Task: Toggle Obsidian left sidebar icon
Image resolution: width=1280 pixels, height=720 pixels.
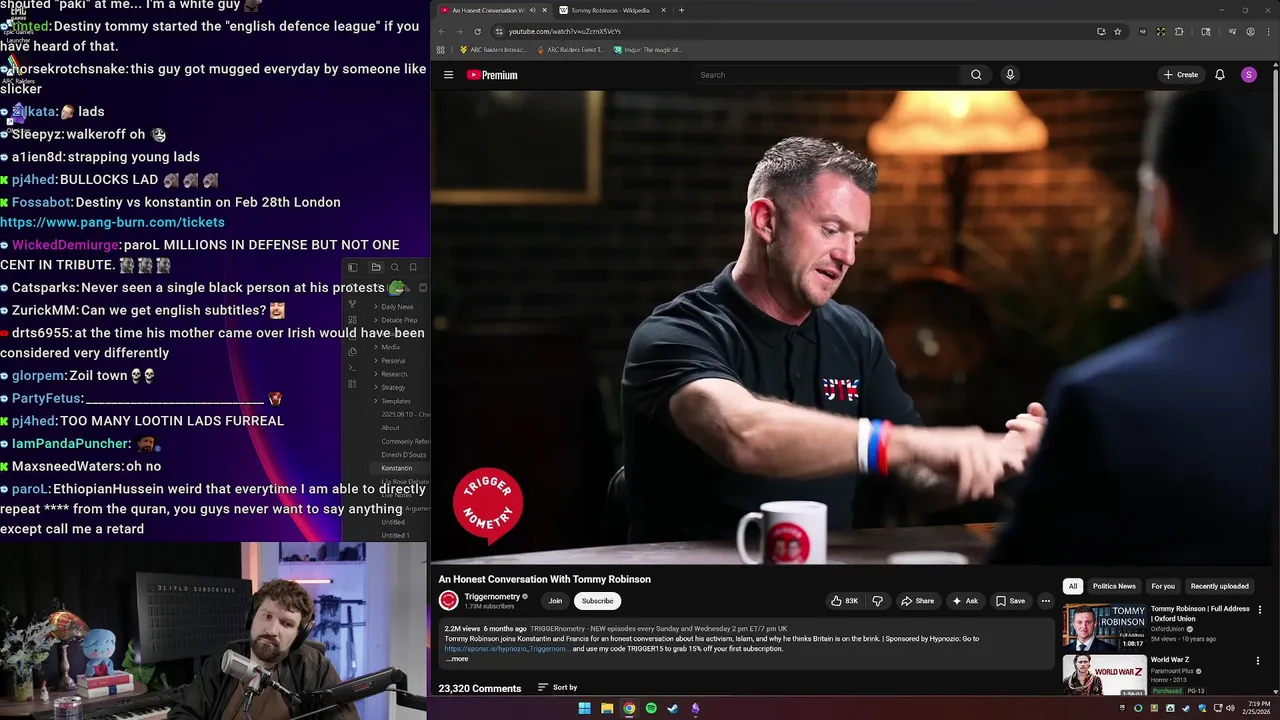Action: coord(352,267)
